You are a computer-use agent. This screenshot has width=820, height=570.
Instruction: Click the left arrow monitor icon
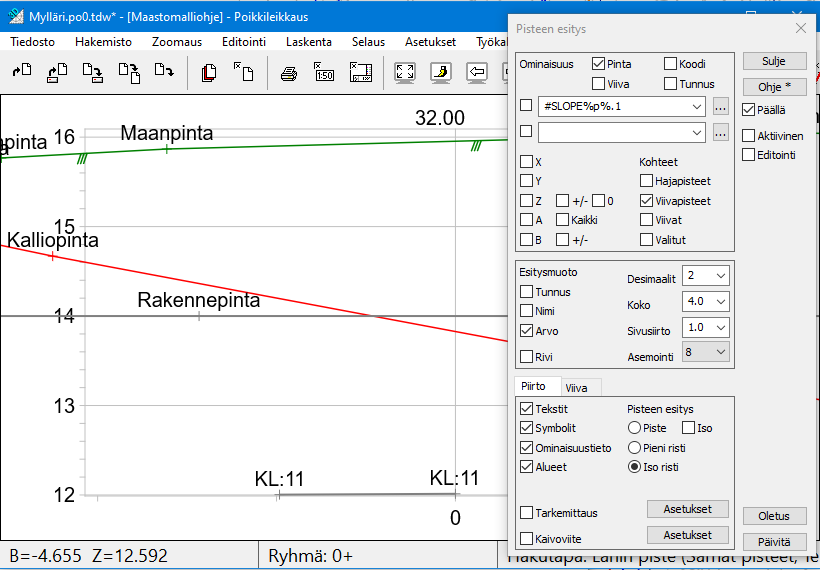tap(477, 72)
